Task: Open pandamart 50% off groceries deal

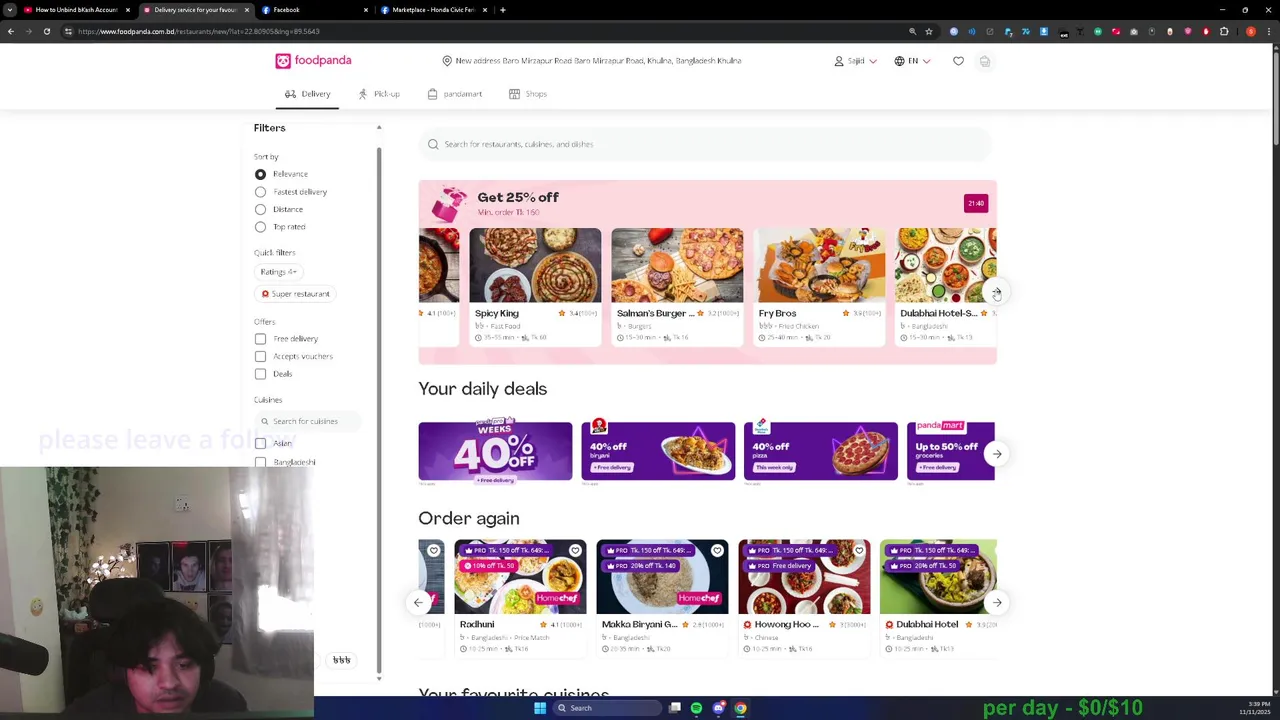Action: pyautogui.click(x=951, y=451)
